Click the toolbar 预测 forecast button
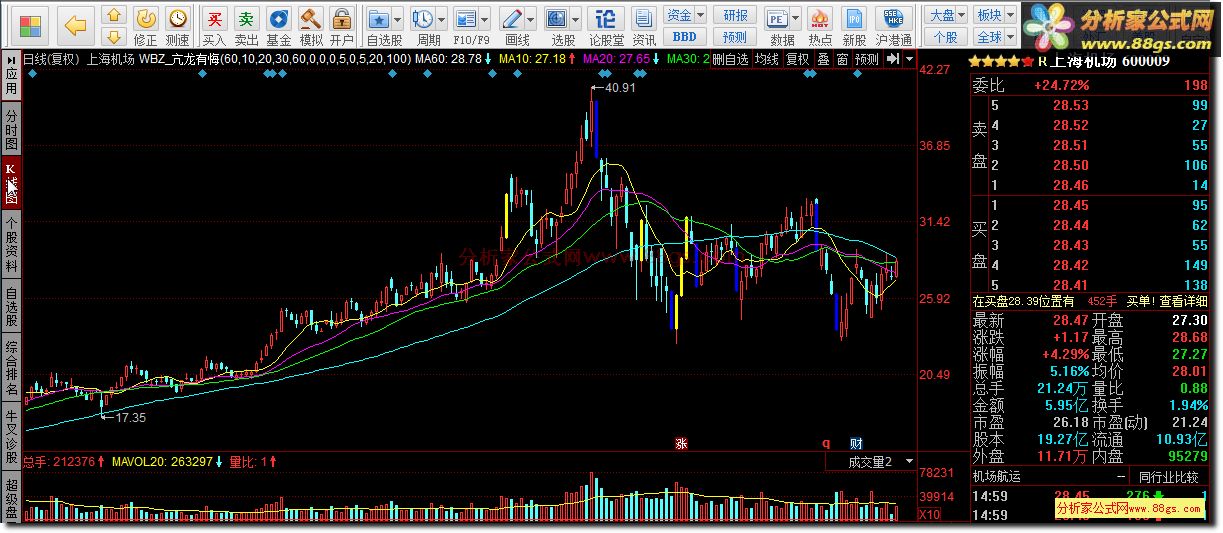 (736, 37)
